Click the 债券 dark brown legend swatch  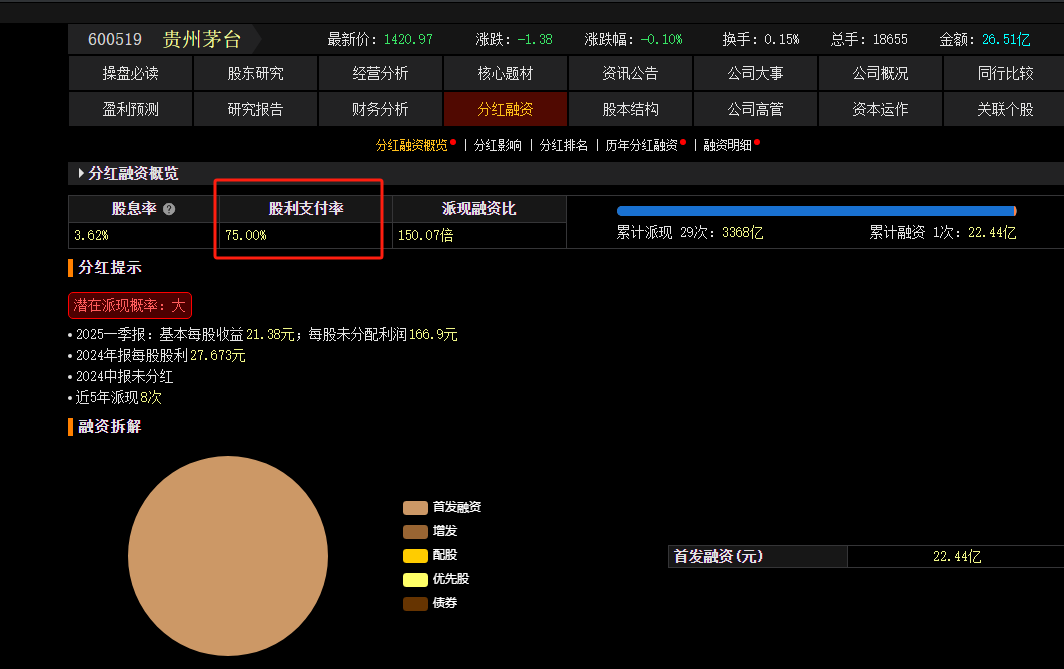coord(415,603)
